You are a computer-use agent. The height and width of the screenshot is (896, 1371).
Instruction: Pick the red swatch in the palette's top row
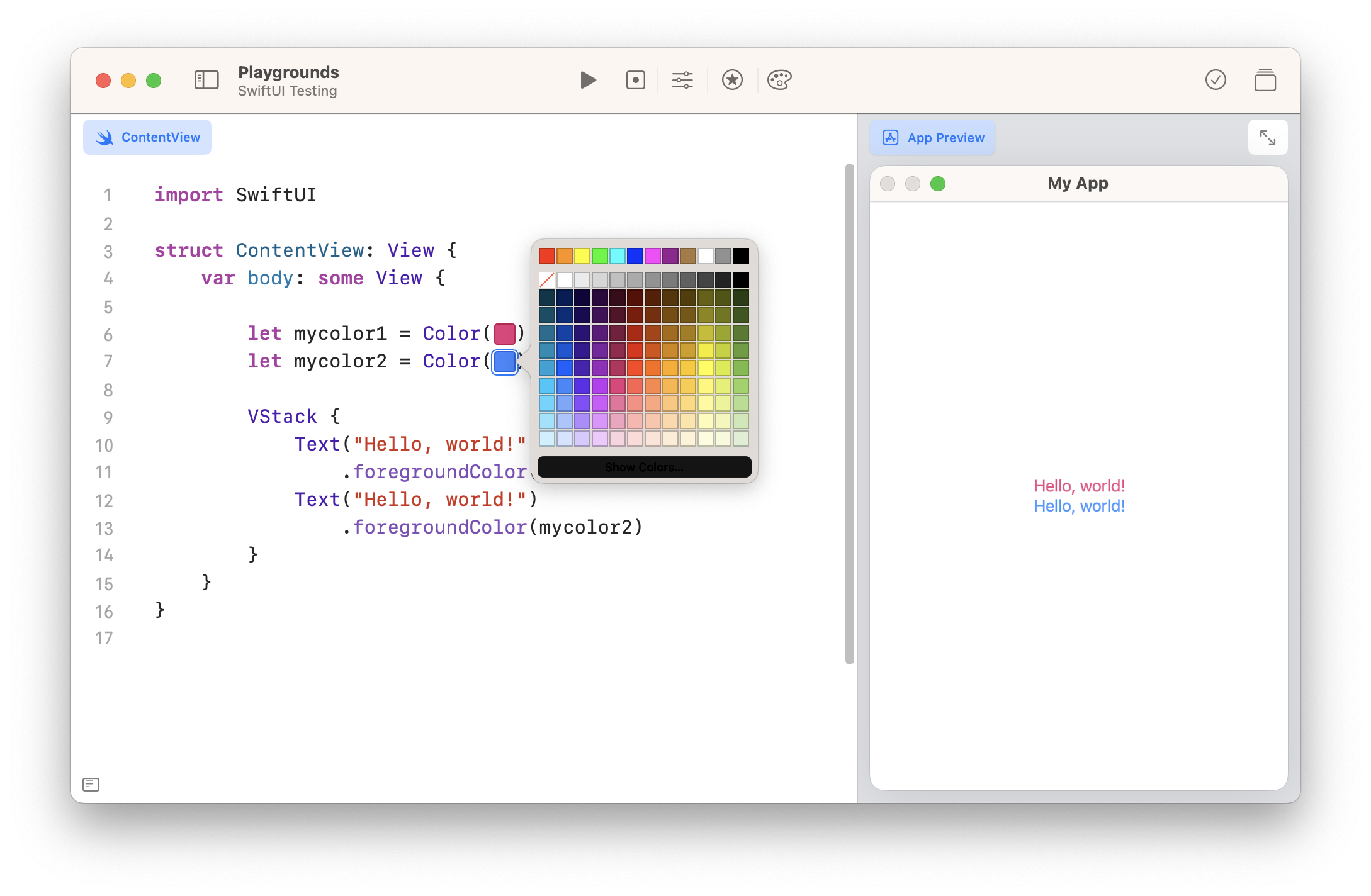546,256
